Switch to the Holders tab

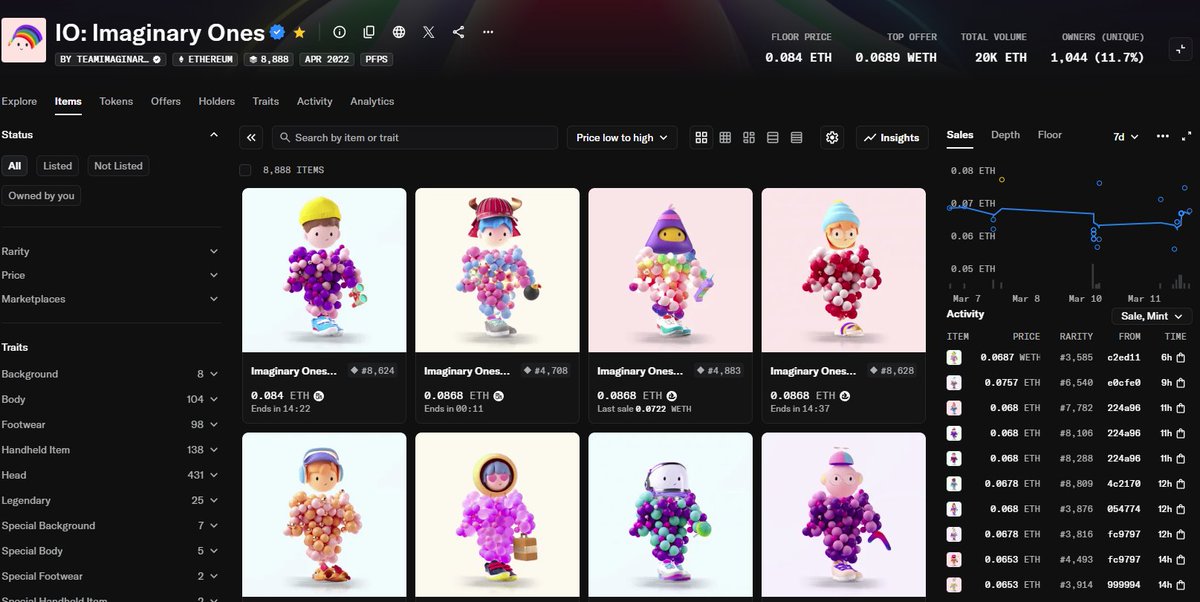(x=217, y=101)
